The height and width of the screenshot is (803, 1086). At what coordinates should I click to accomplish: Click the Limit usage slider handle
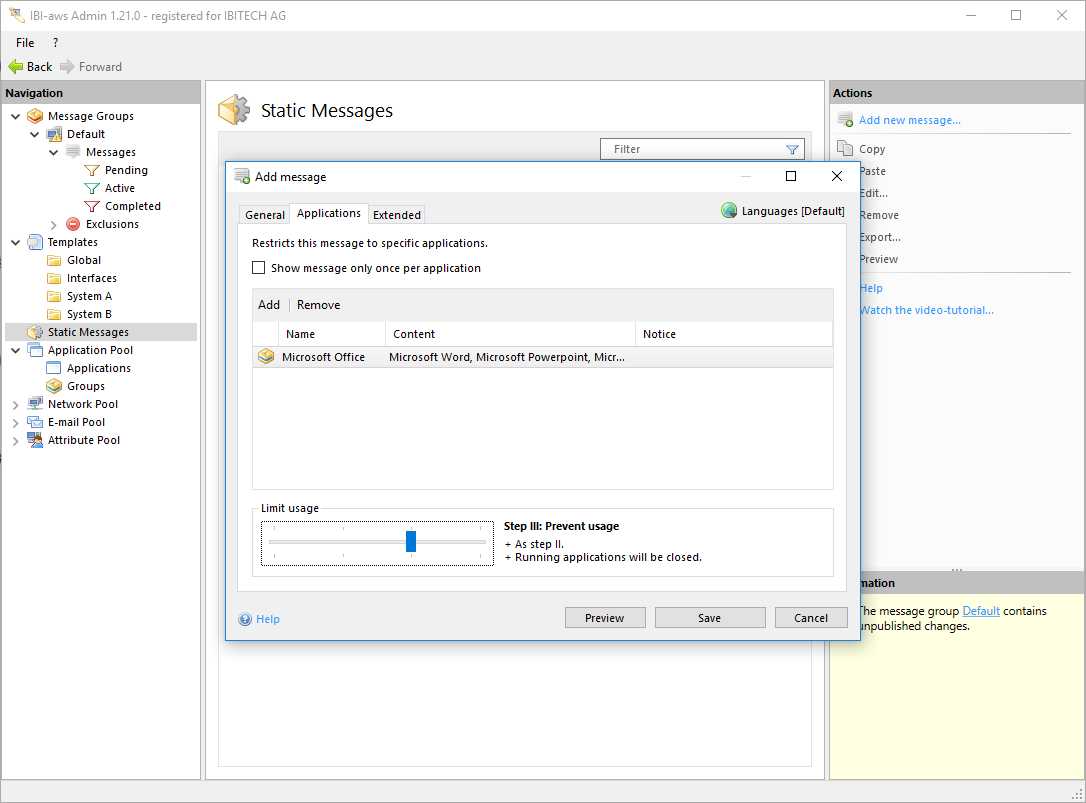411,542
